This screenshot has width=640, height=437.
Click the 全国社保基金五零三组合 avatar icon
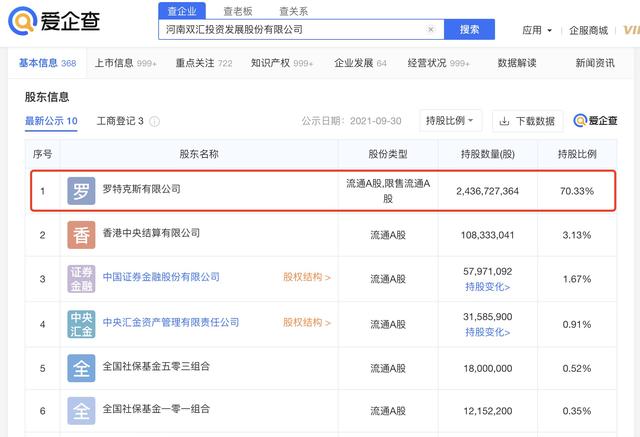click(81, 368)
